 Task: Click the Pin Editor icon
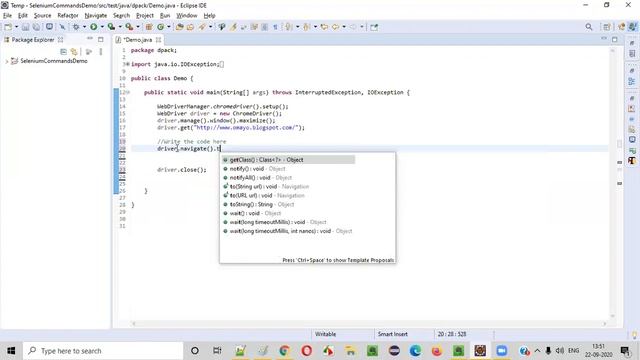(374, 27)
